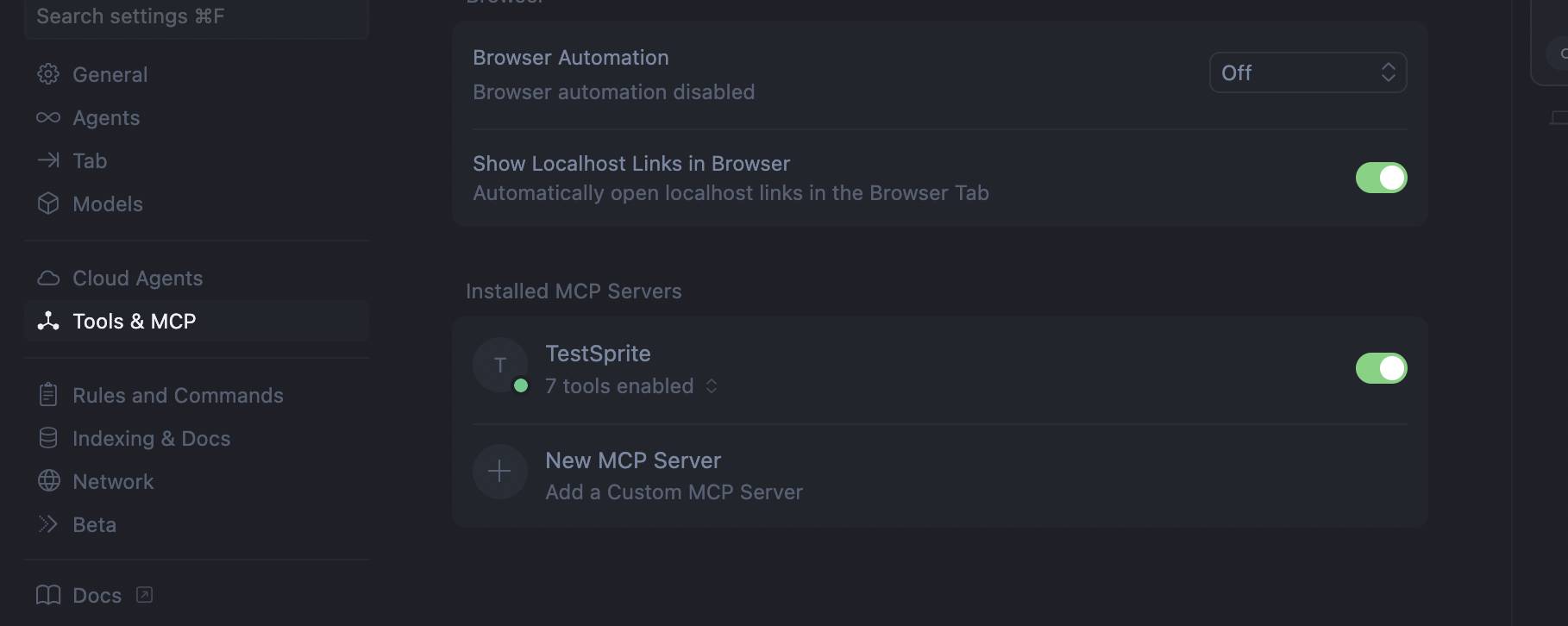
Task: Select the Beta double-chevron icon
Action: 49,524
